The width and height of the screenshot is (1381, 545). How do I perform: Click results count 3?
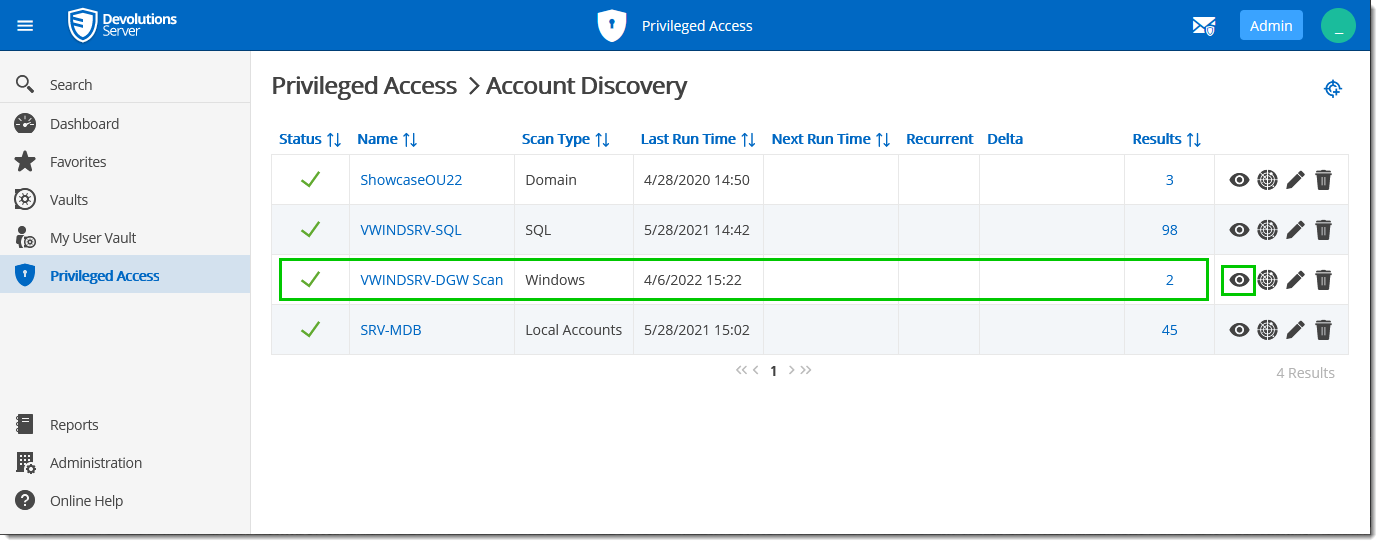tap(1169, 180)
